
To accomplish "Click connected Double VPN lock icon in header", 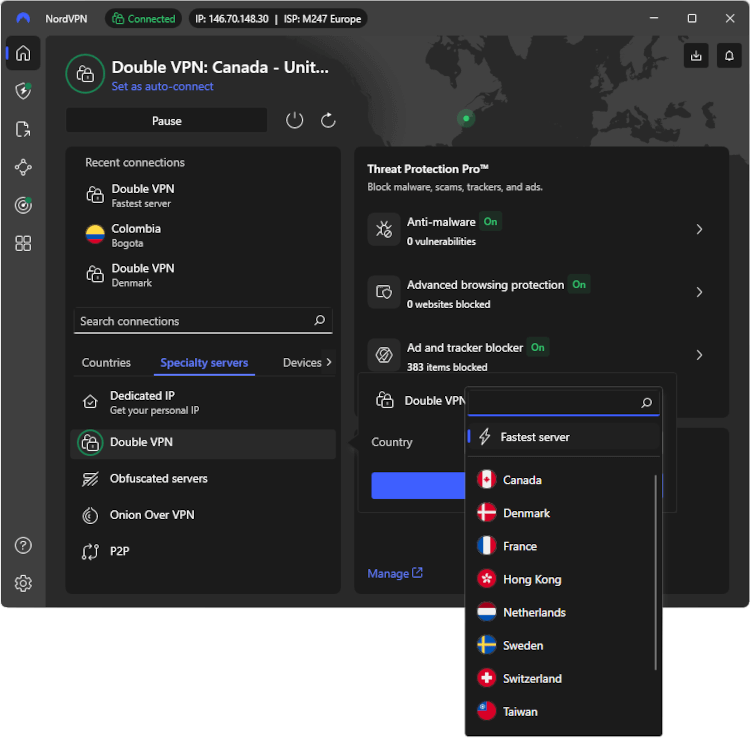I will tap(85, 74).
